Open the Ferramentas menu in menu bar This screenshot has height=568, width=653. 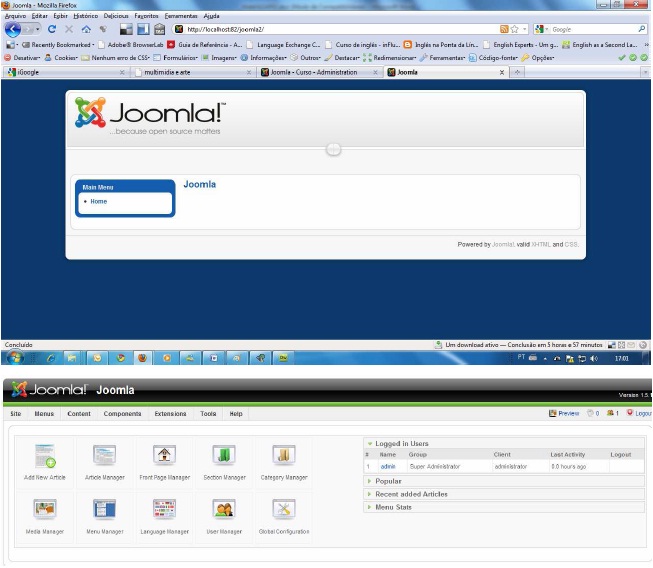(x=181, y=16)
